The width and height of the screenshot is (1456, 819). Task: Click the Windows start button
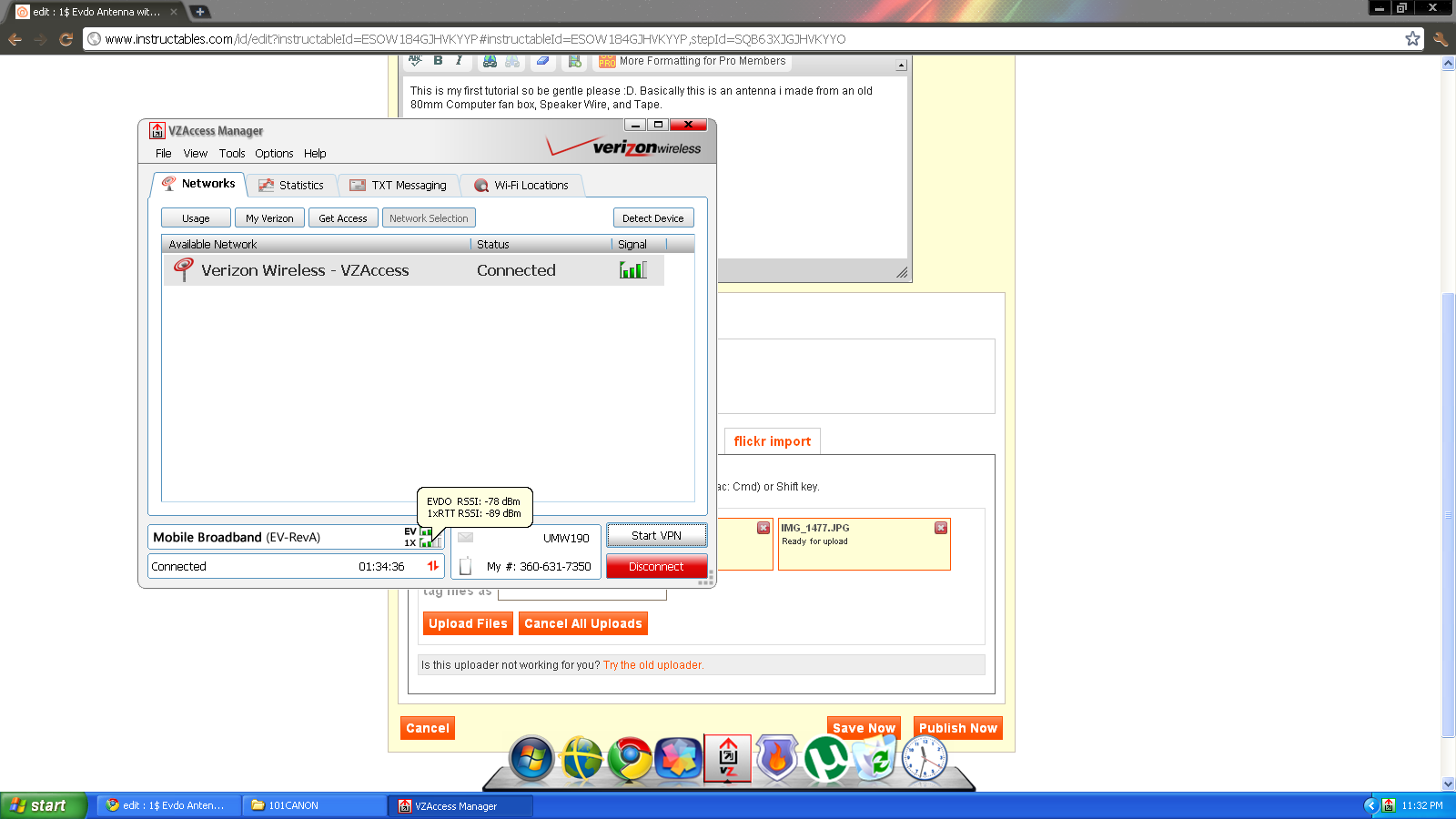pyautogui.click(x=43, y=805)
